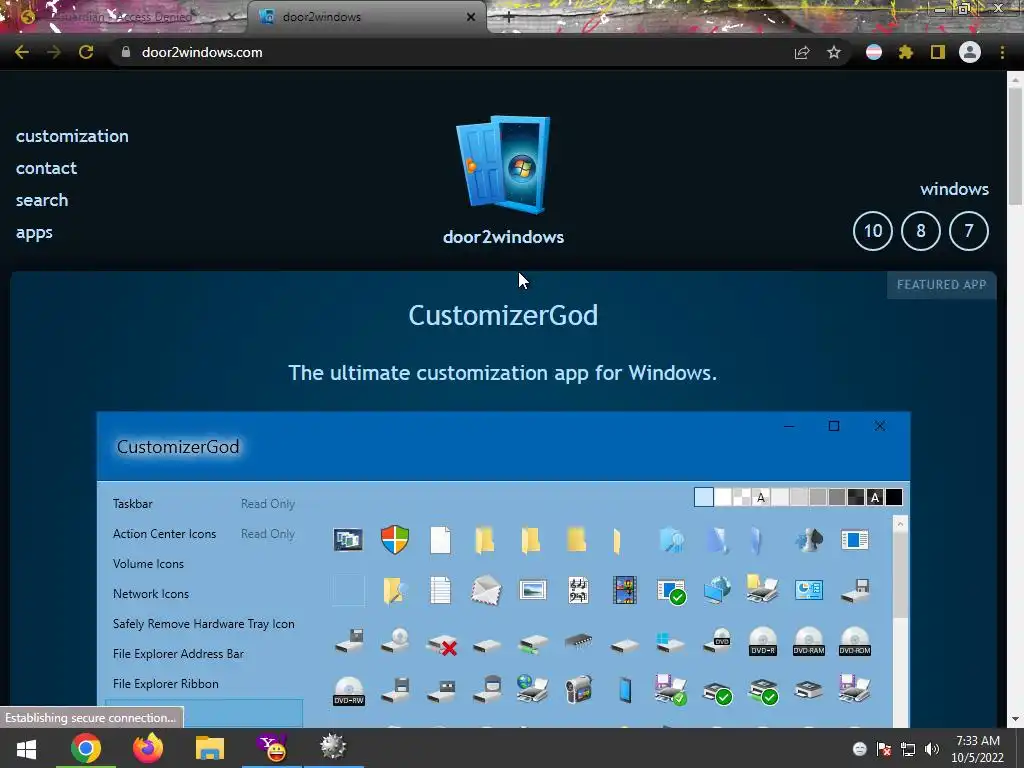The image size is (1024, 768).
Task: Open a new tab with plus button
Action: [x=509, y=18]
